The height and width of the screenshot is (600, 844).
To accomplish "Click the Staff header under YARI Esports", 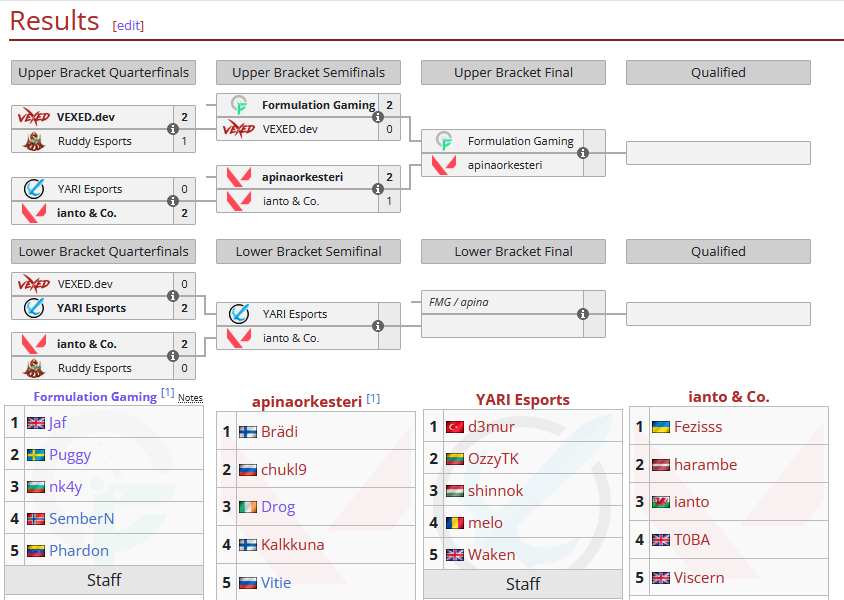I will click(x=523, y=584).
